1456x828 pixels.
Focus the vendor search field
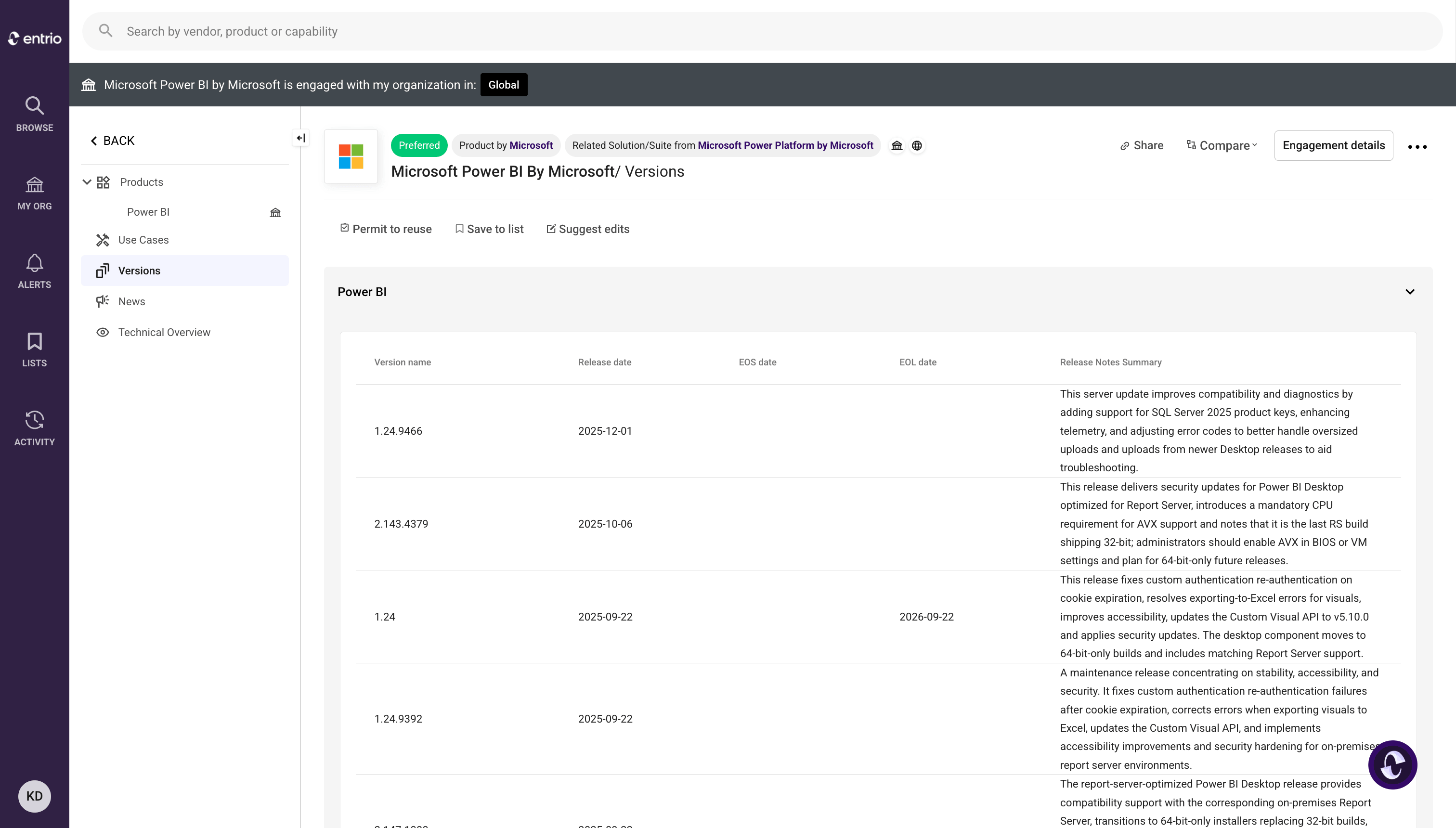click(762, 31)
